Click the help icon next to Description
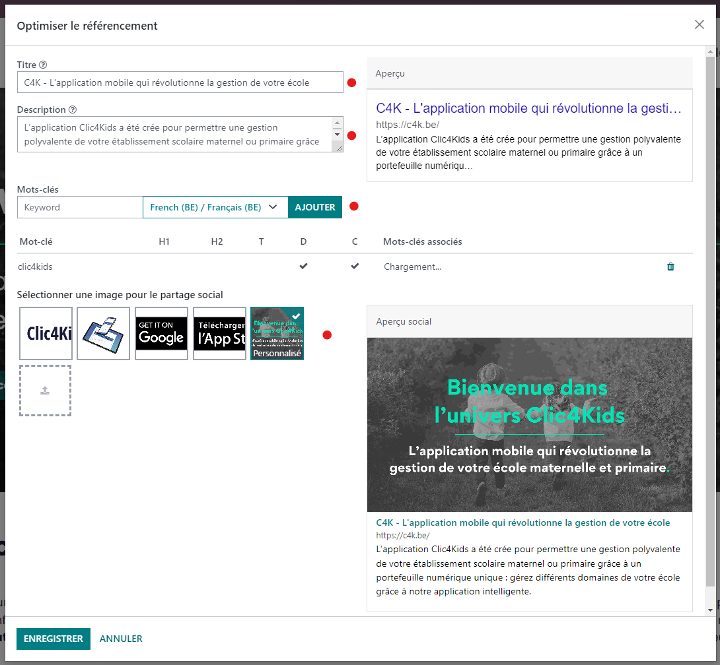Image resolution: width=720 pixels, height=665 pixels. pos(73,110)
